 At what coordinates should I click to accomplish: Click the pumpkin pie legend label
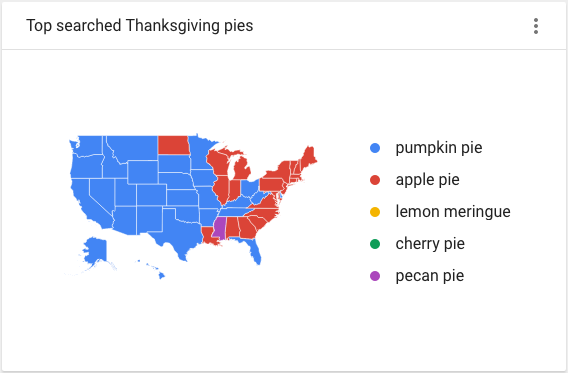439,148
